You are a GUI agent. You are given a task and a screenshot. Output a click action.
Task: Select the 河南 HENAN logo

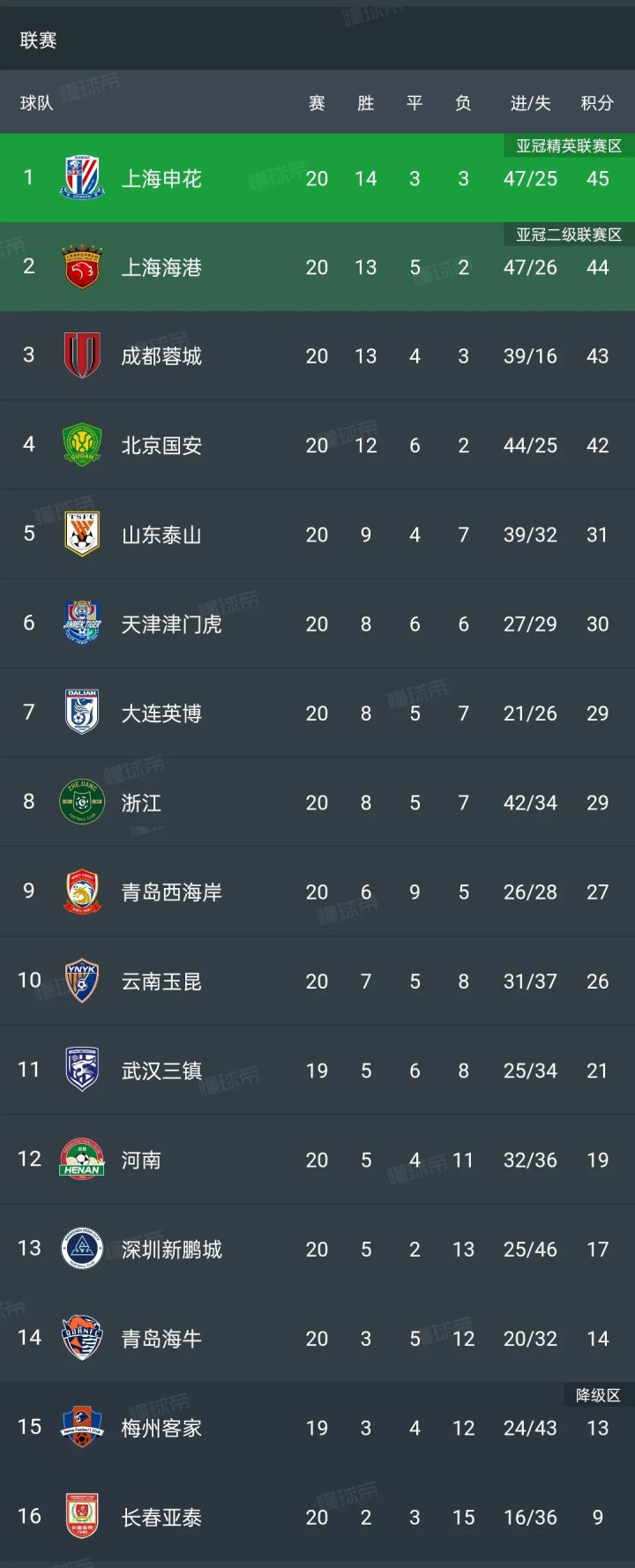pyautogui.click(x=82, y=1160)
